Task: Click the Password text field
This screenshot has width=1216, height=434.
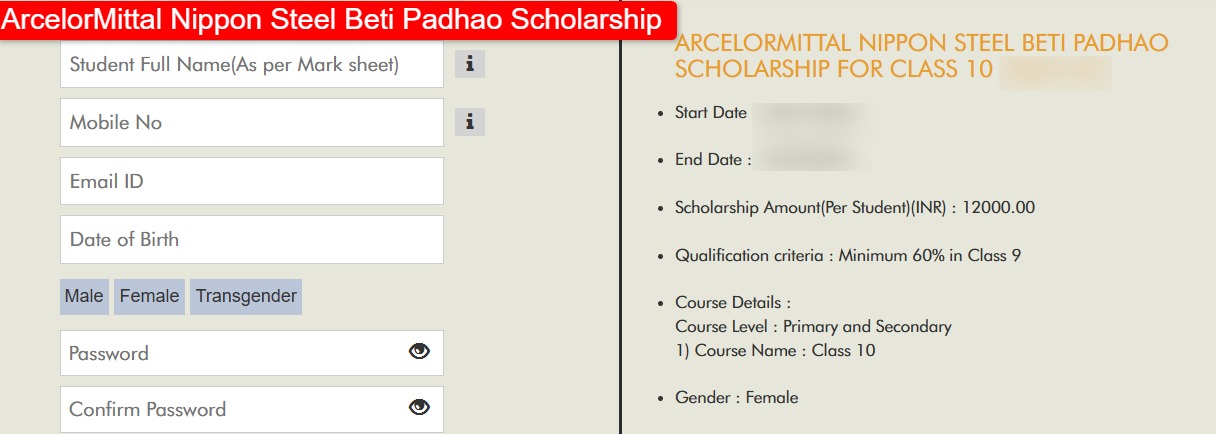Action: pos(230,353)
